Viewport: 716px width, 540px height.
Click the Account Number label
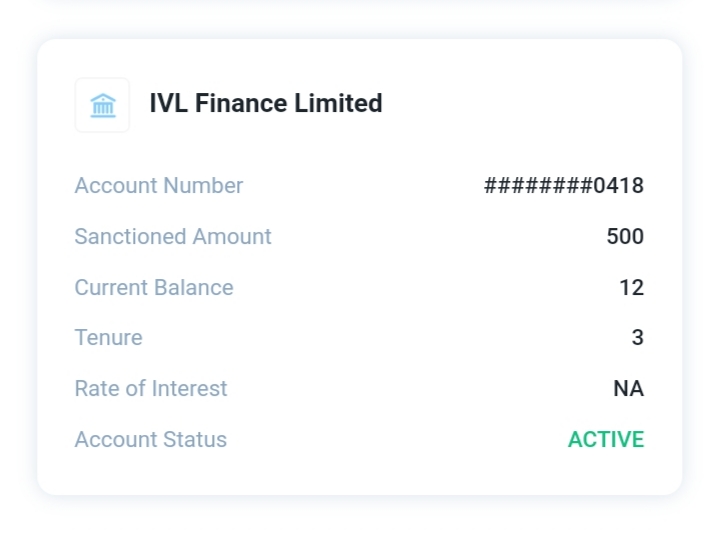pos(158,186)
